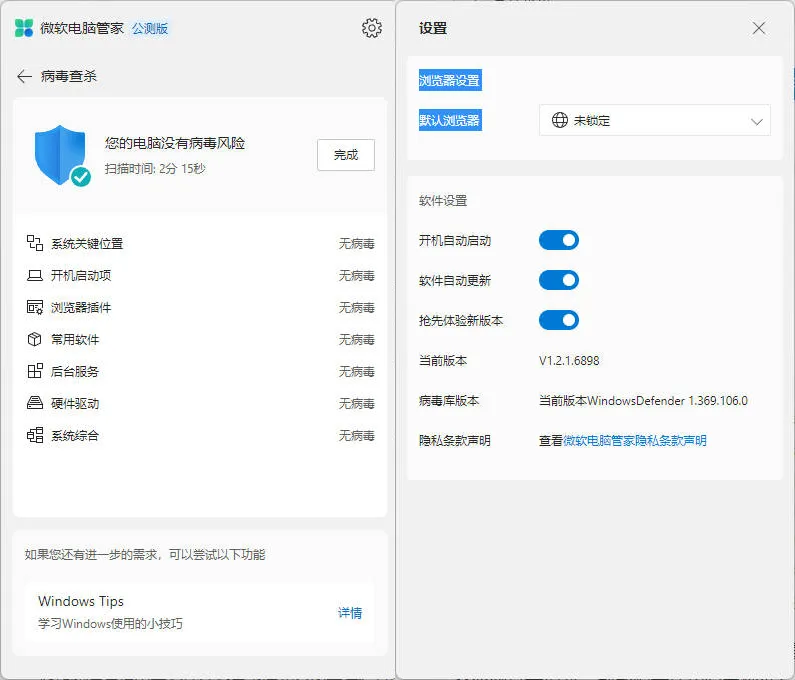This screenshot has width=795, height=680.
Task: Click 无病毒 status for 开机启动项
Action: pyautogui.click(x=356, y=275)
